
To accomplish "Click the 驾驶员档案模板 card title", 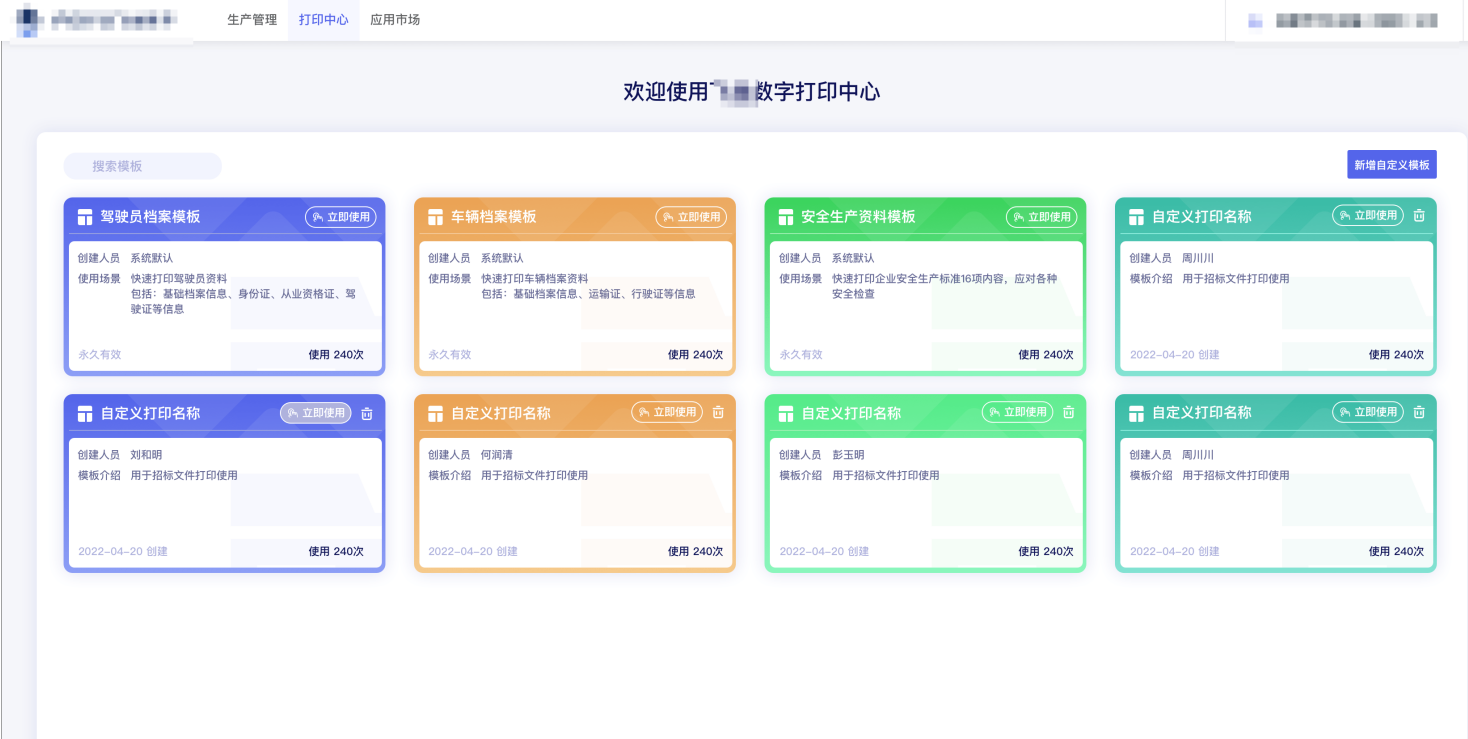I will click(x=150, y=217).
